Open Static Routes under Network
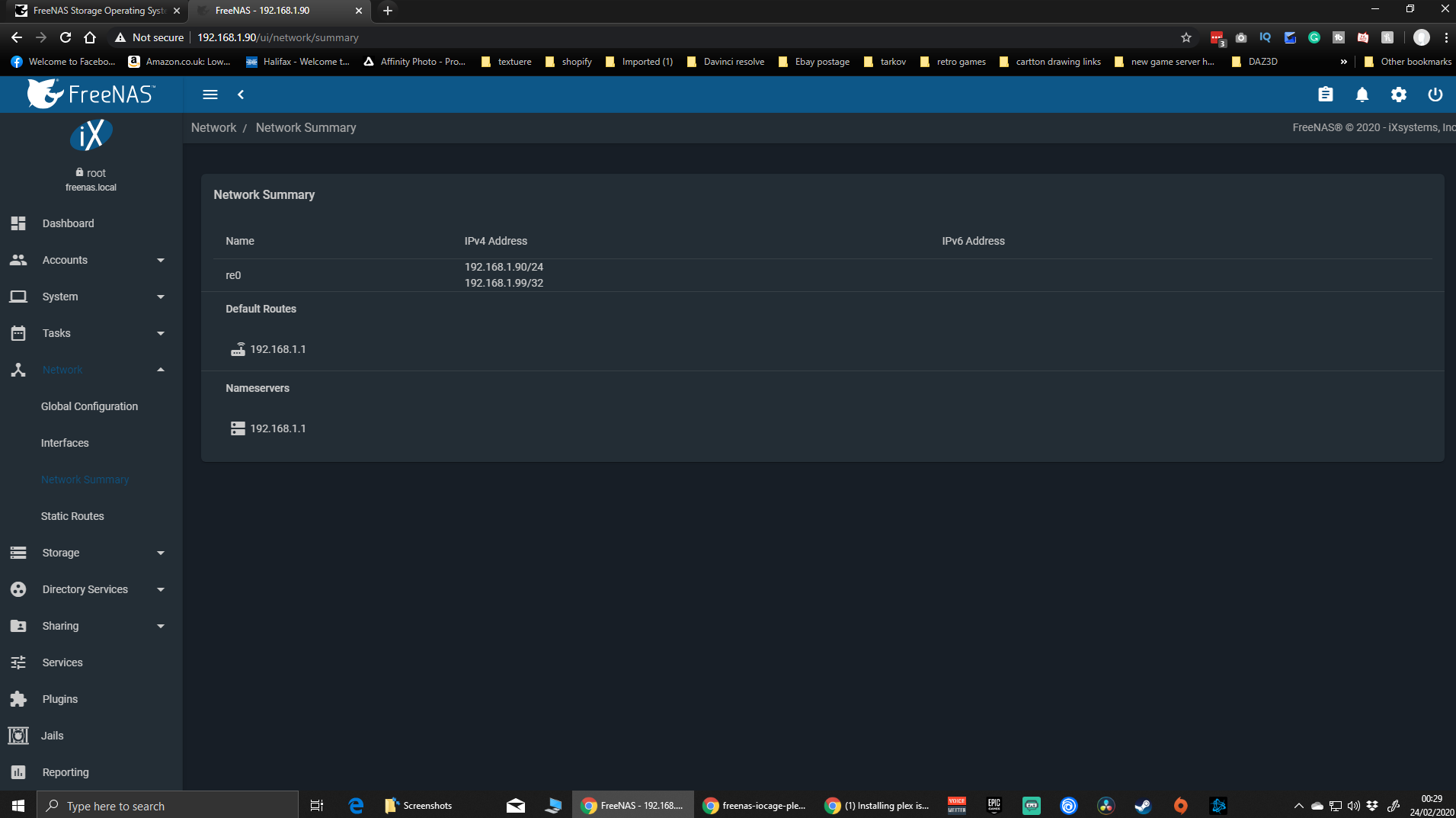This screenshot has width=1456, height=818. coord(72,516)
